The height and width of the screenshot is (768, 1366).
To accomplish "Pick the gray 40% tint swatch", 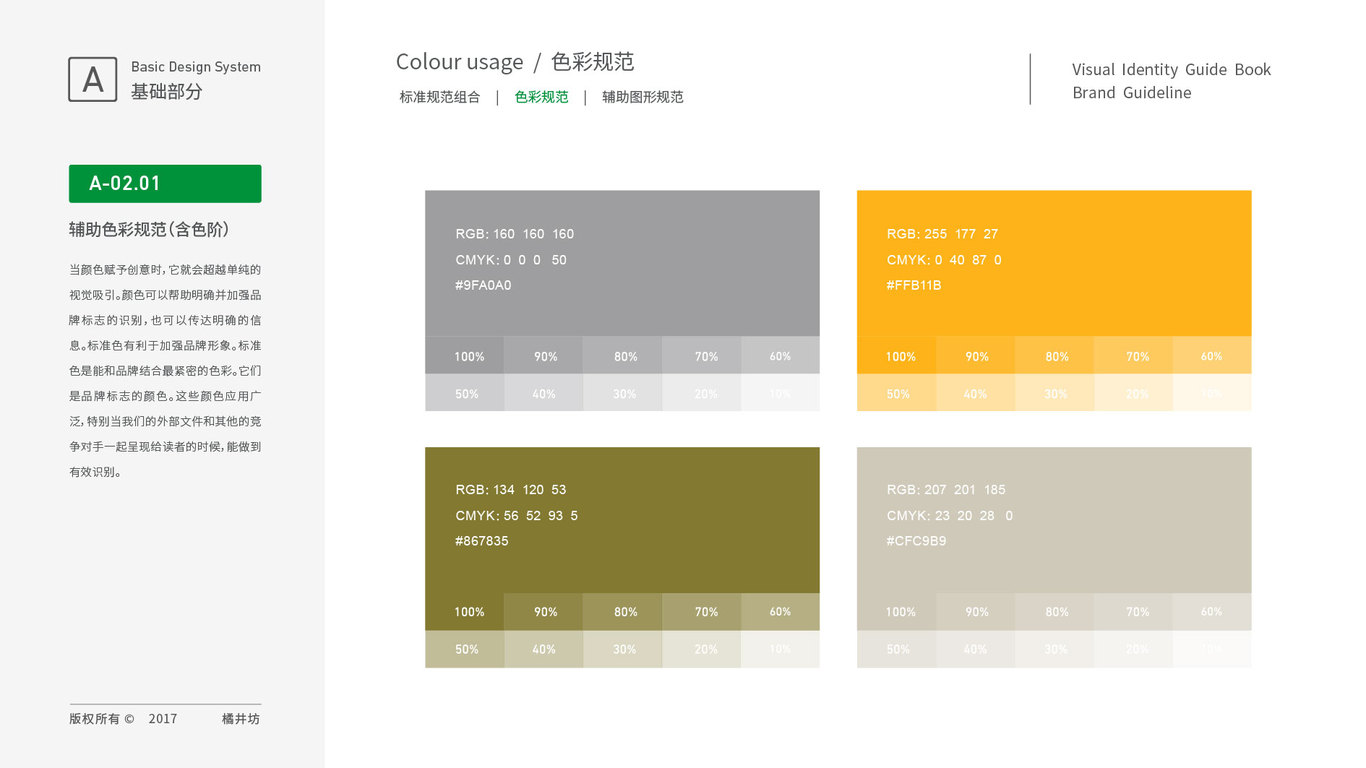I will pyautogui.click(x=543, y=393).
